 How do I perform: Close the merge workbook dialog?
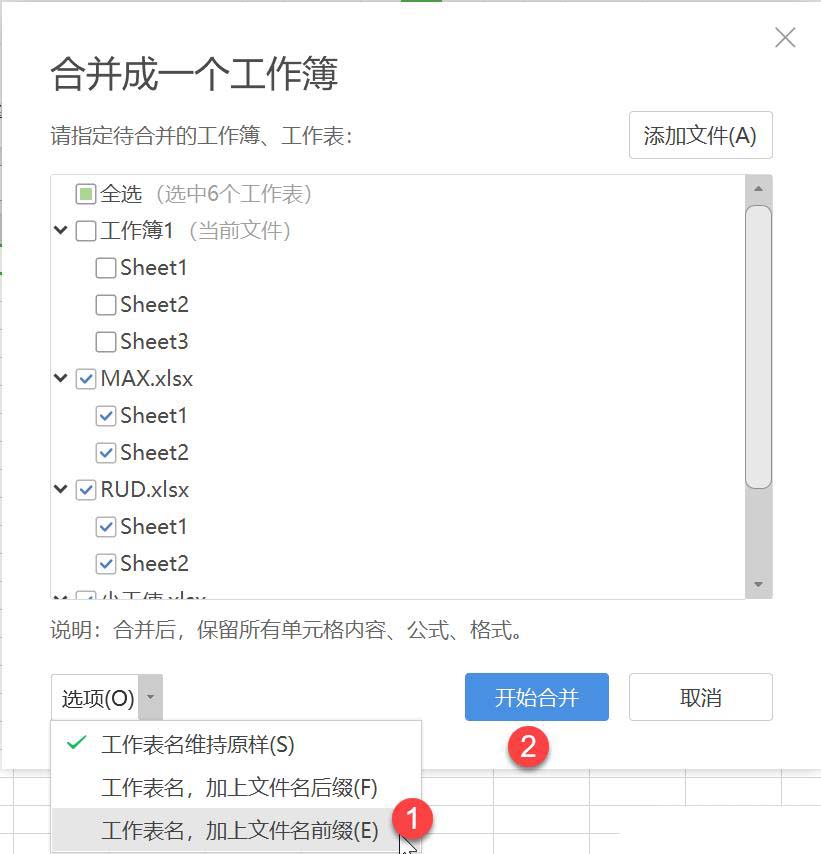tap(785, 38)
